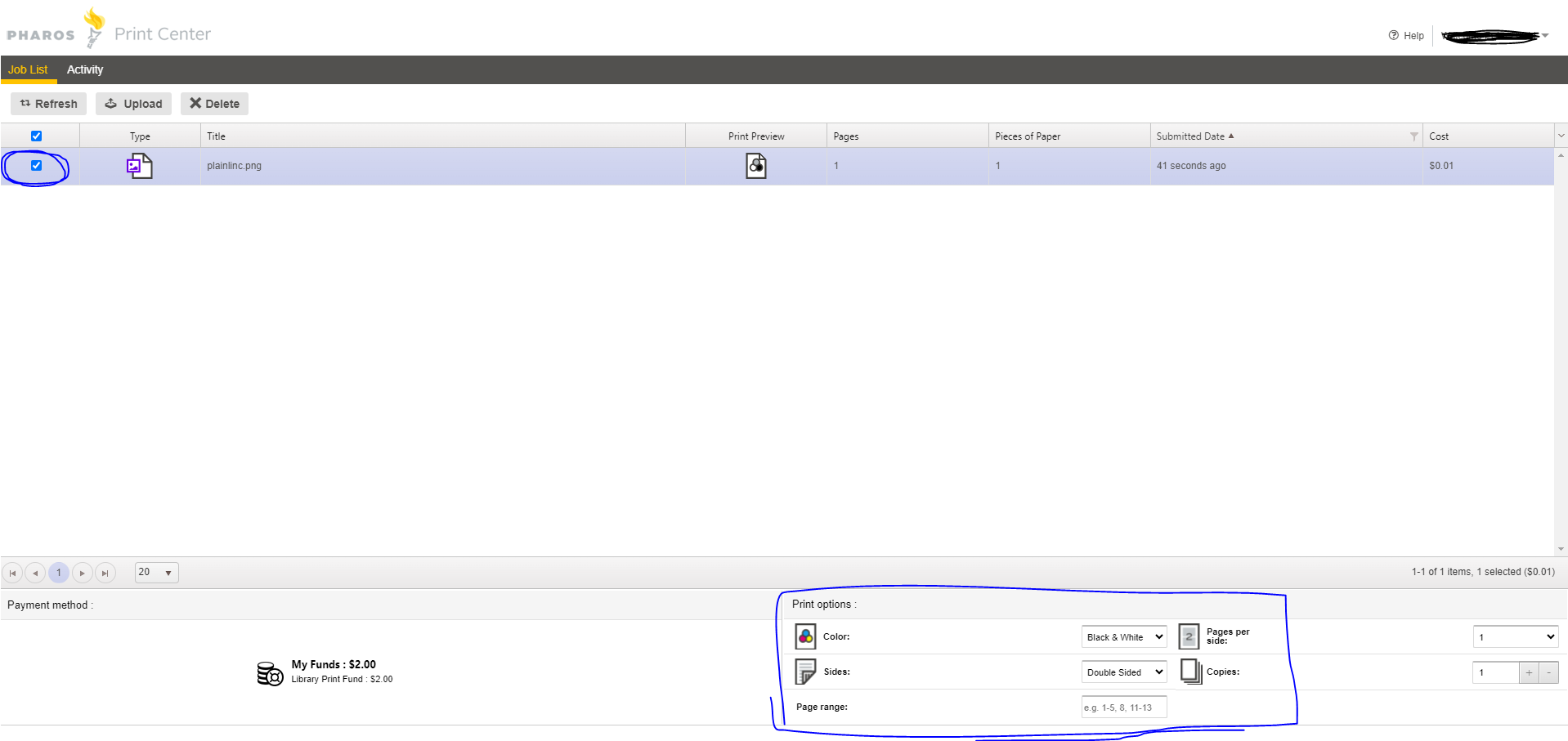Open the Sides dropdown set to Double Sided

coord(1124,672)
